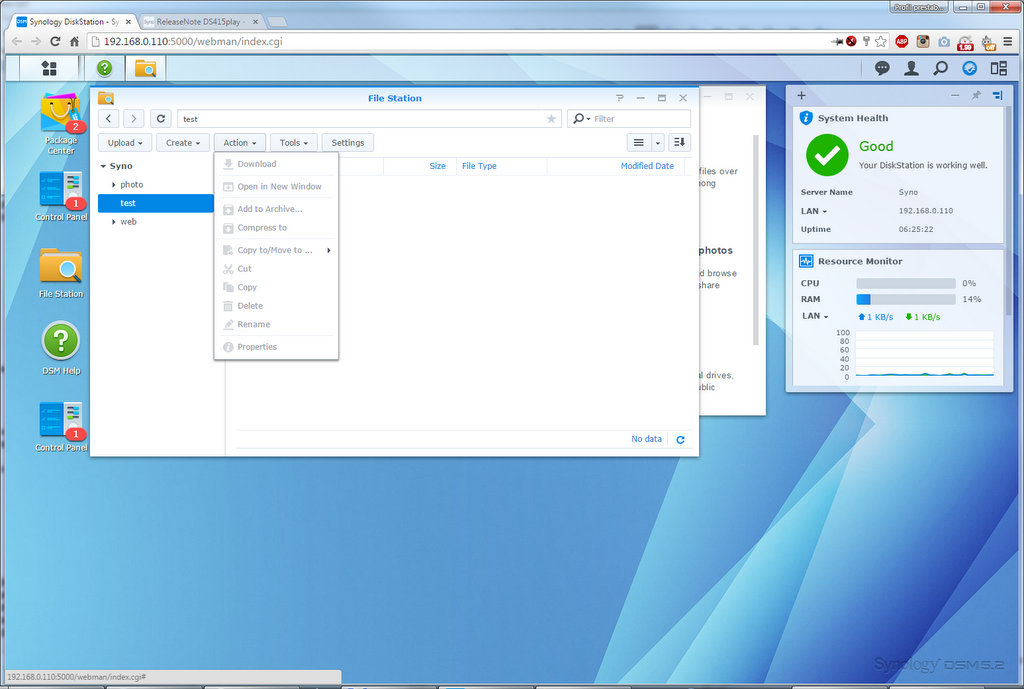Screen dimensions: 1024x689
Task: Open the notifications speech bubble icon
Action: (882, 68)
